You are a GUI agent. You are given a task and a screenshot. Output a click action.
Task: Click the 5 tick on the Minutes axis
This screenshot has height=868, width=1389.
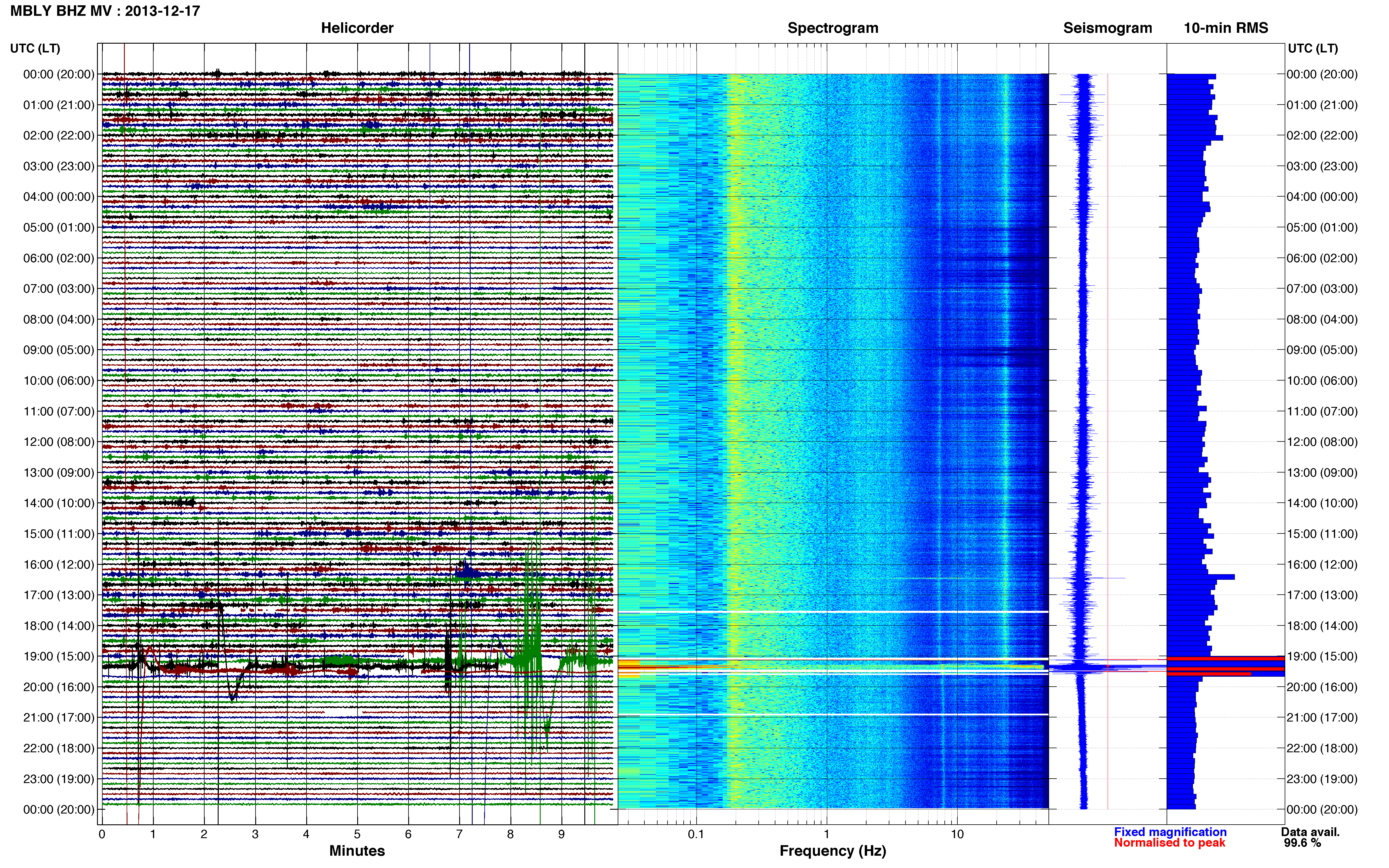pos(357,835)
